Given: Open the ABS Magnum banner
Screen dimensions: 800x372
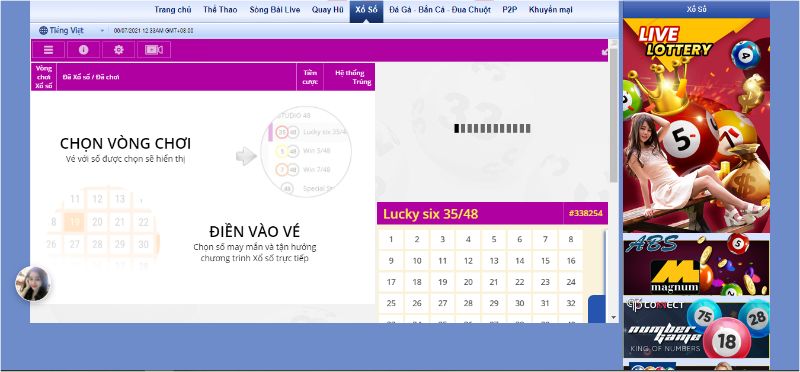Looking at the screenshot, I should (x=696, y=264).
